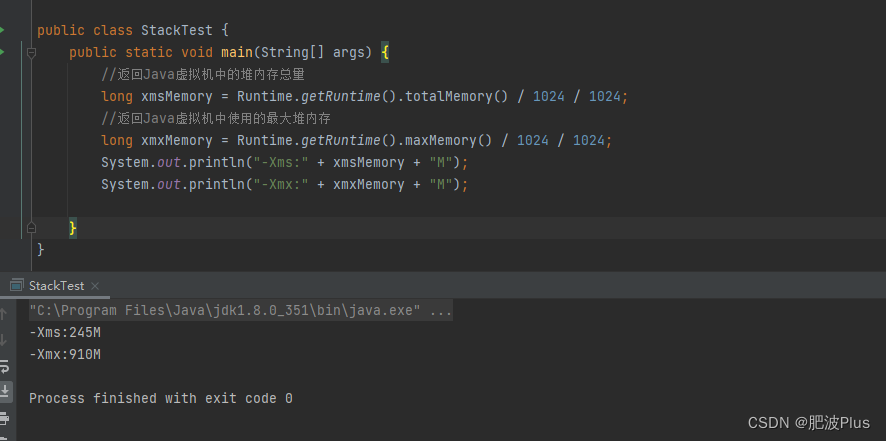
Task: Click the highlighted opening brace after args
Action: [385, 53]
